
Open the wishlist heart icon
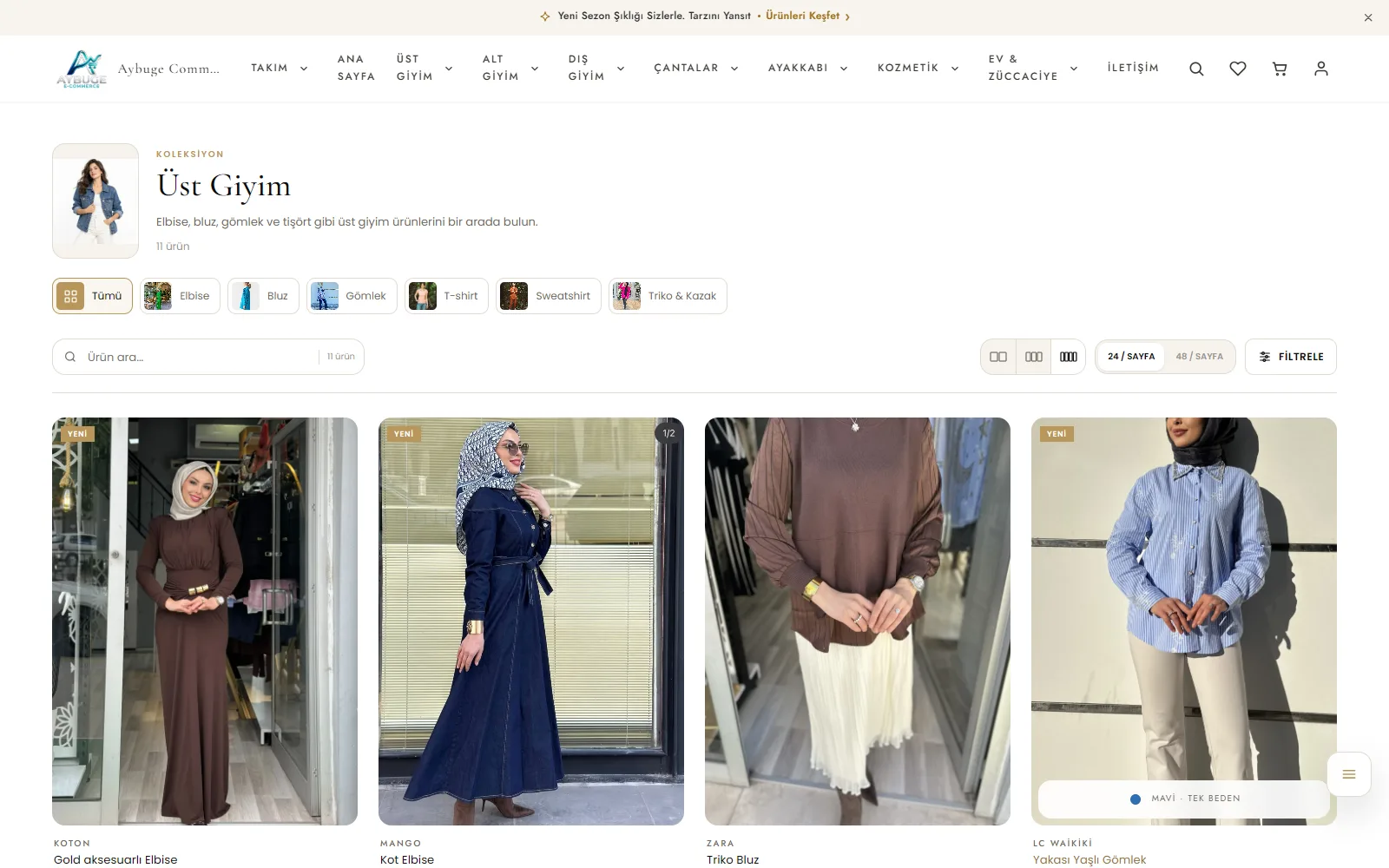[x=1238, y=69]
